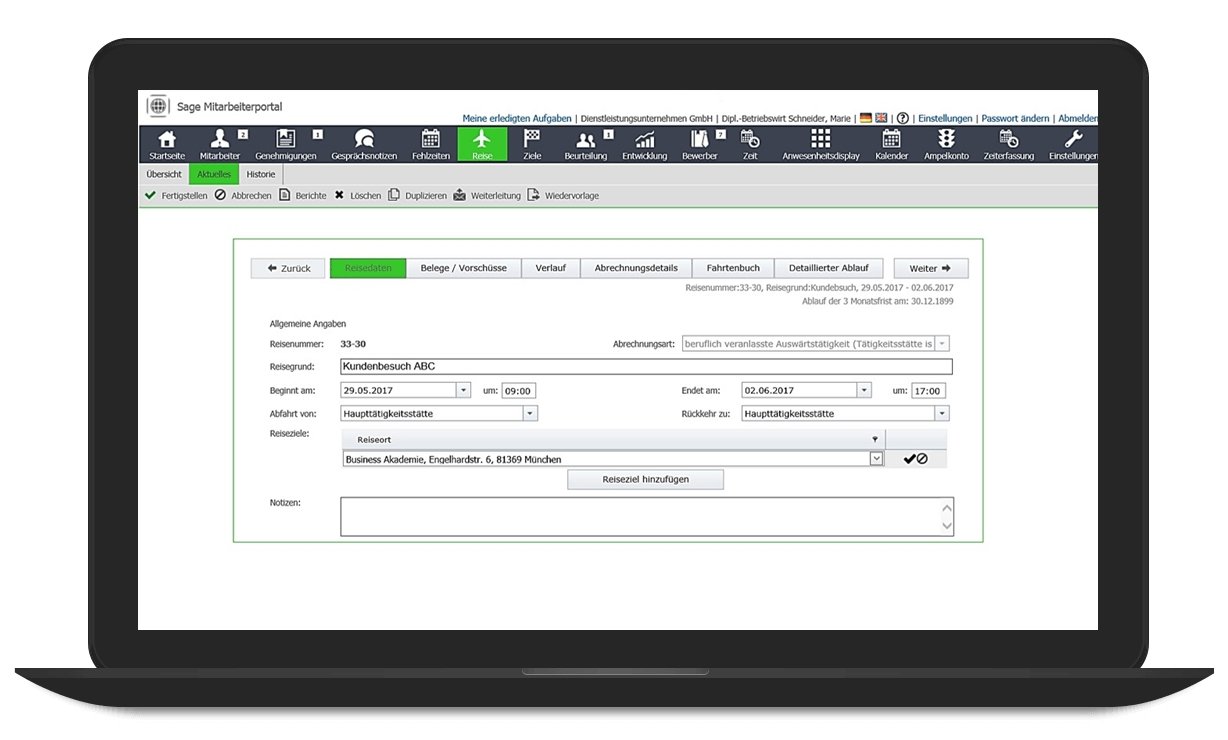Expand the Reiseort destination dropdown

pyautogui.click(x=877, y=459)
